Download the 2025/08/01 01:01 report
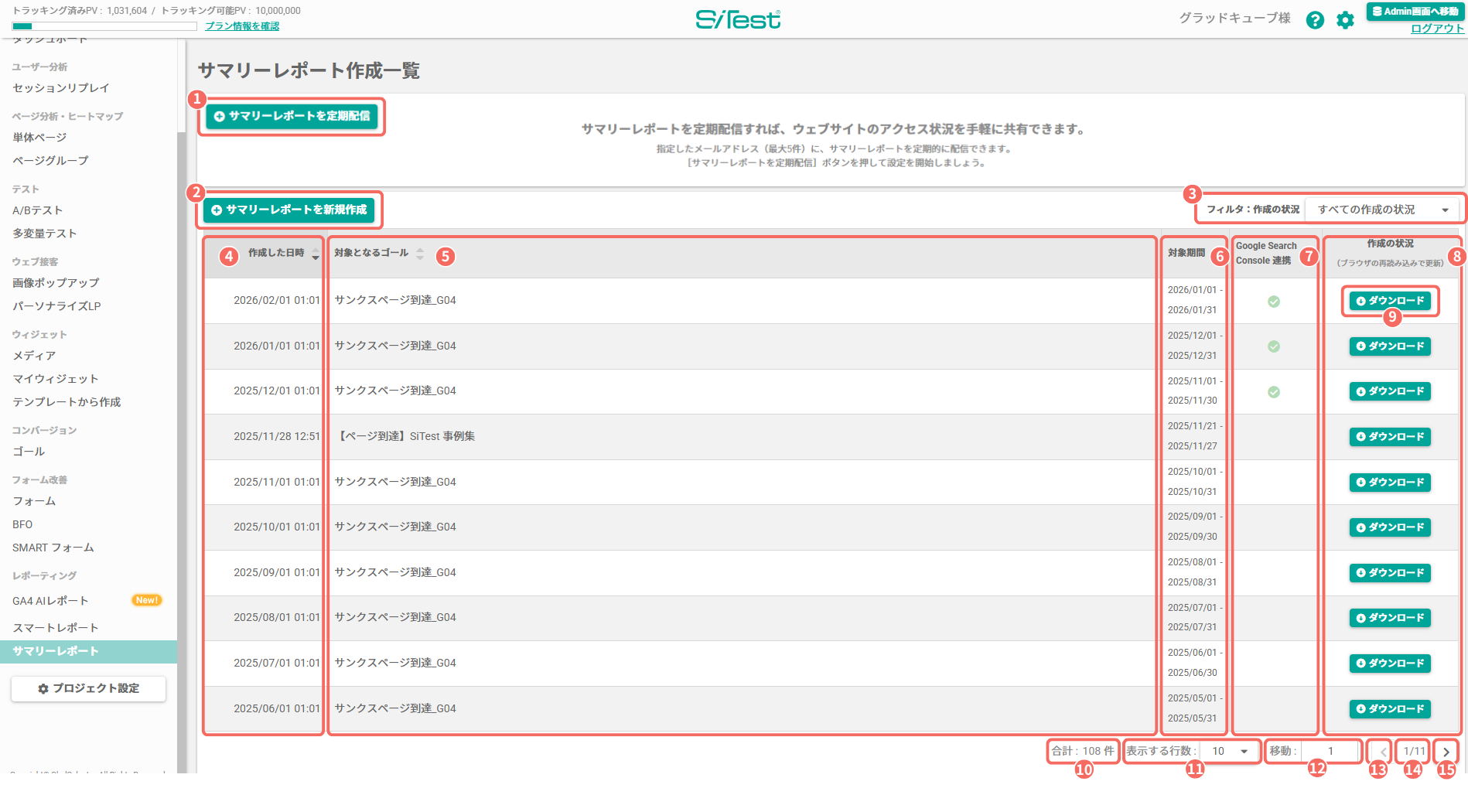Viewport: 1468px width, 812px height. click(x=1390, y=618)
